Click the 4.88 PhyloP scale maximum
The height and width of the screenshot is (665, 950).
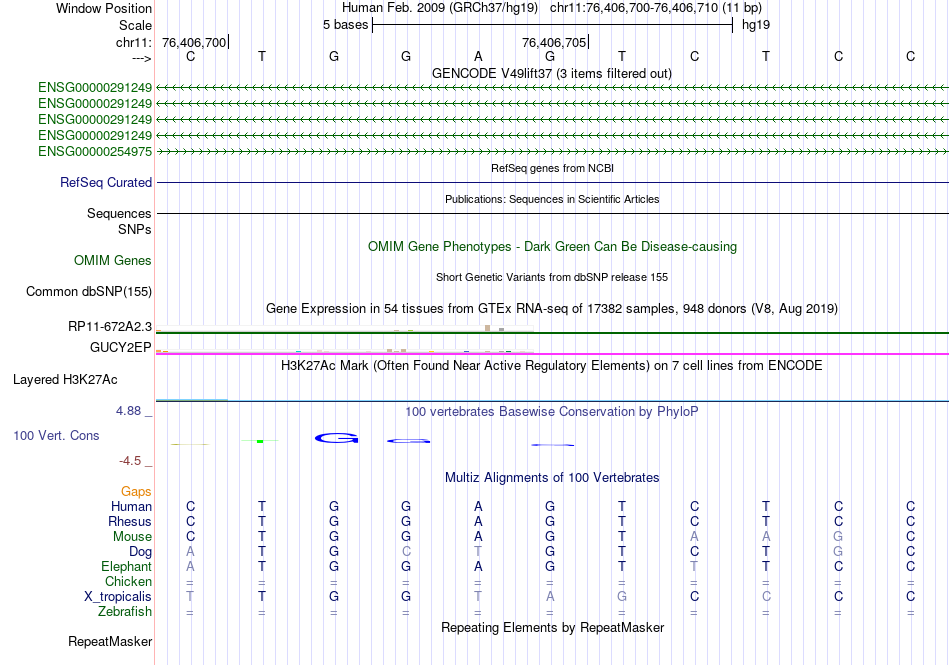pyautogui.click(x=128, y=411)
